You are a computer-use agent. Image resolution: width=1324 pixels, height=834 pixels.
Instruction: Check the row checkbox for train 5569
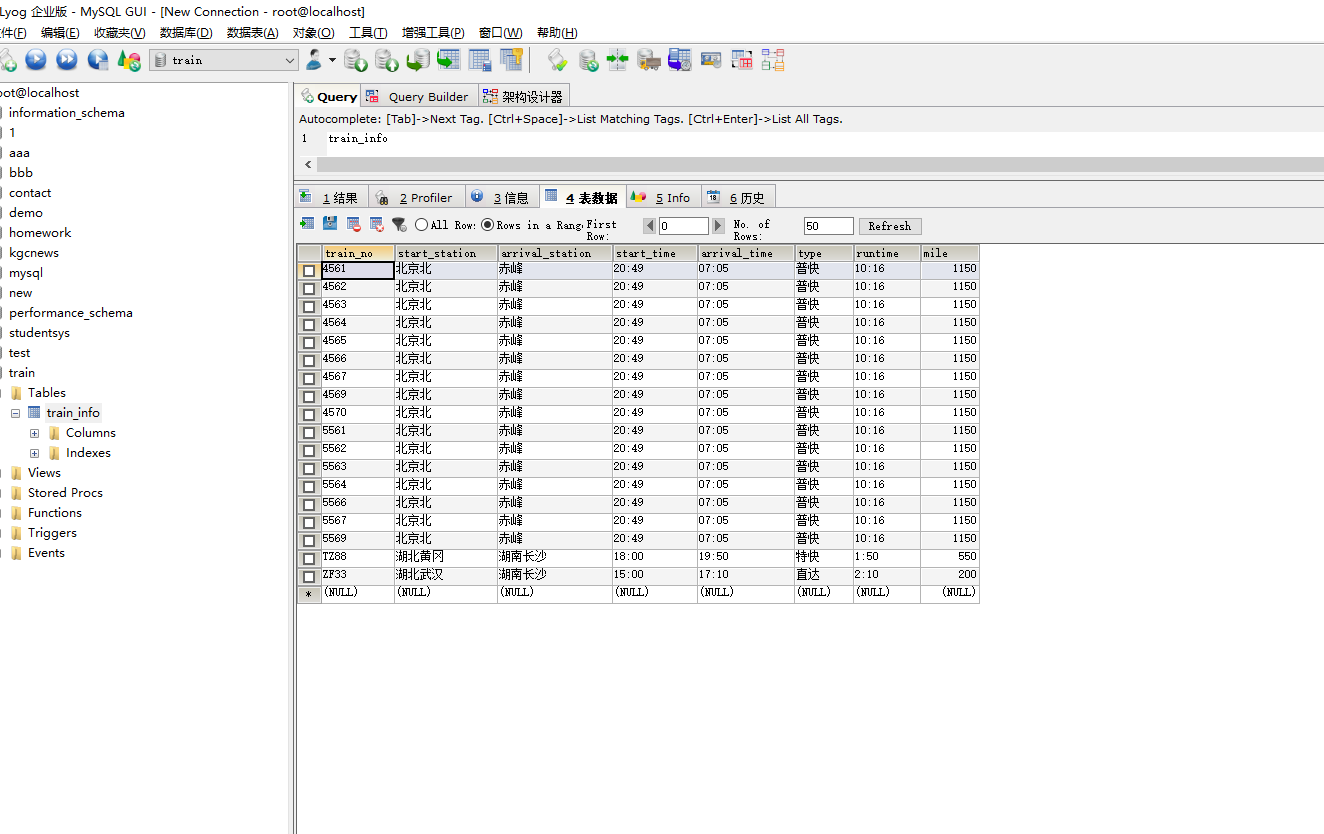(x=309, y=541)
